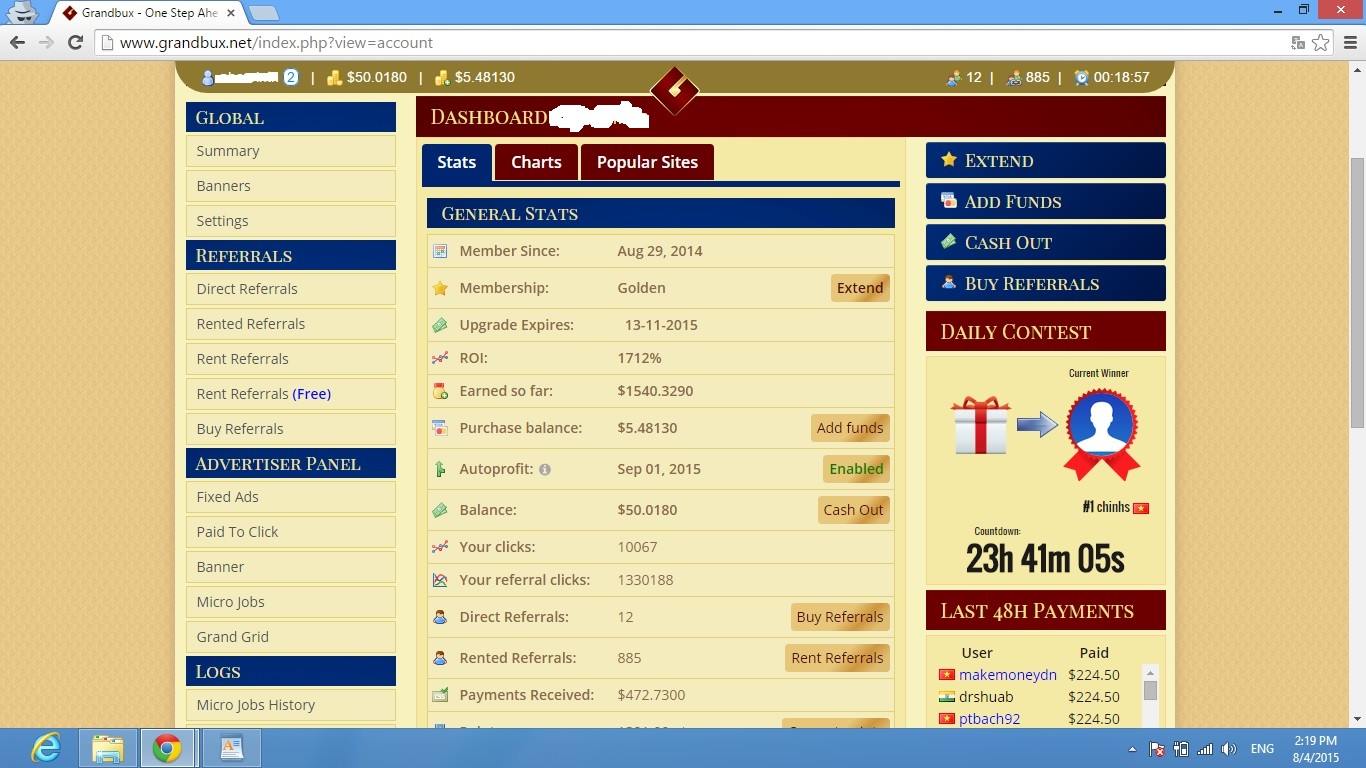The width and height of the screenshot is (1366, 768).
Task: Open user makemoneydn profile link
Action: point(1007,675)
